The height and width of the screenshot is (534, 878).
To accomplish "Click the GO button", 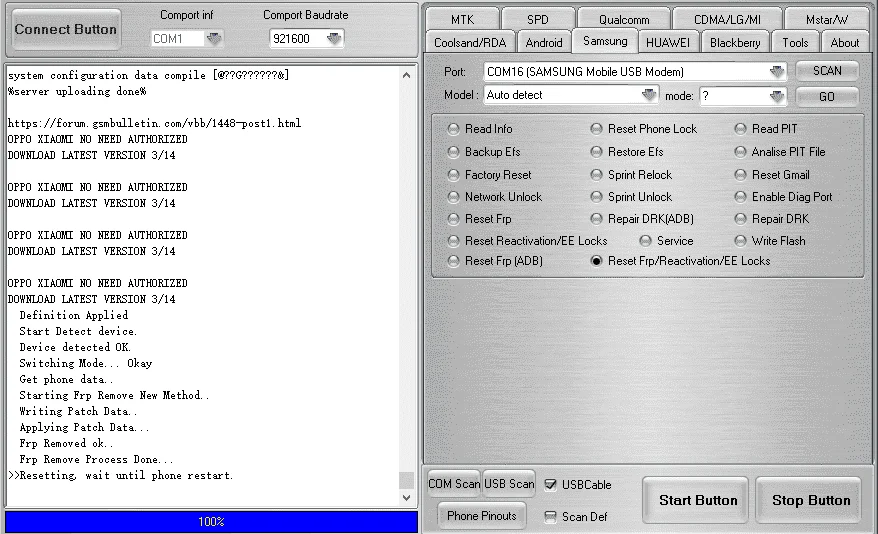I will pos(827,96).
